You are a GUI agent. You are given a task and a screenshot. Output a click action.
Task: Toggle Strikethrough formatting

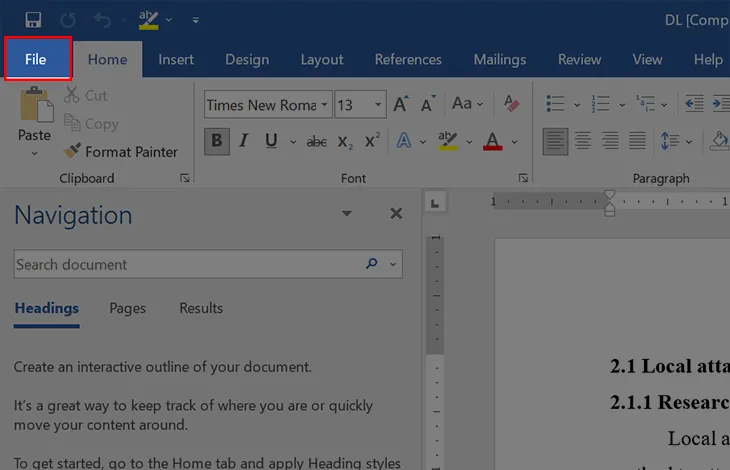(316, 142)
